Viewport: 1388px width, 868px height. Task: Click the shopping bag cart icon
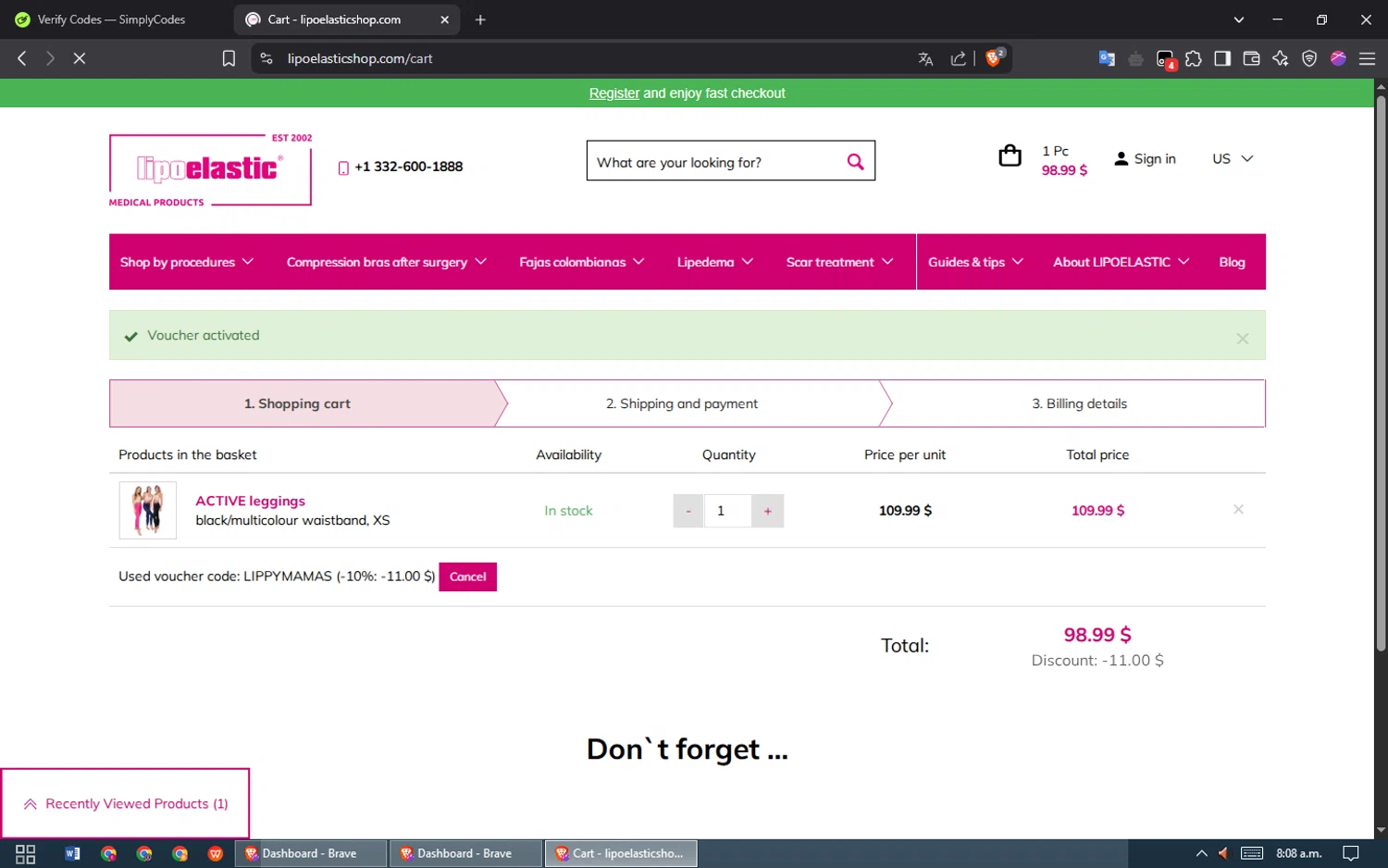pos(1010,156)
